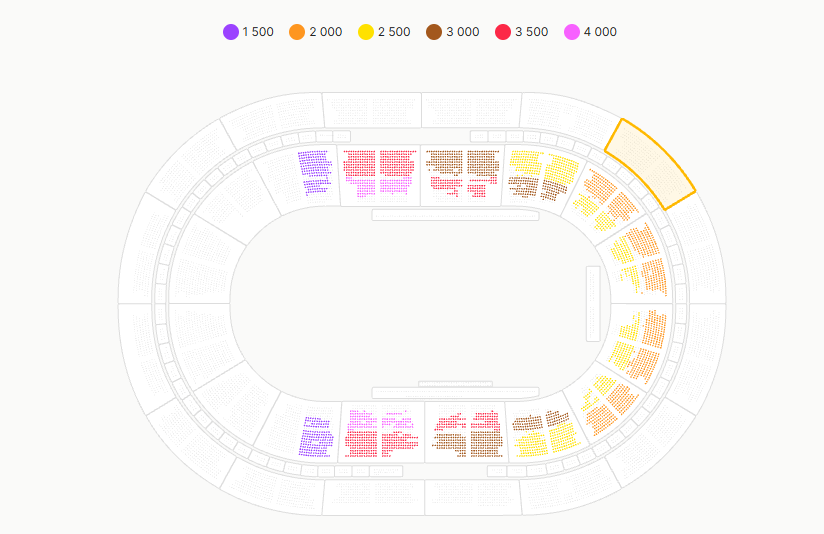Pick a seat in top purple section
The image size is (824, 534).
(315, 172)
